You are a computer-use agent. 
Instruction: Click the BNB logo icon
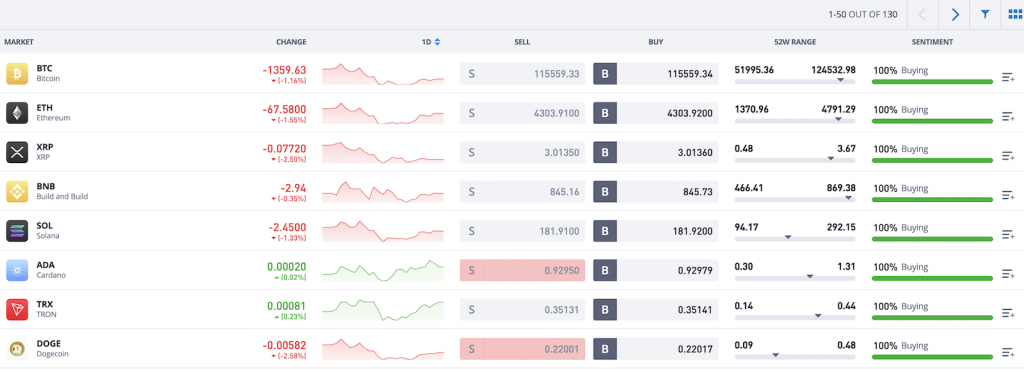pos(17,191)
